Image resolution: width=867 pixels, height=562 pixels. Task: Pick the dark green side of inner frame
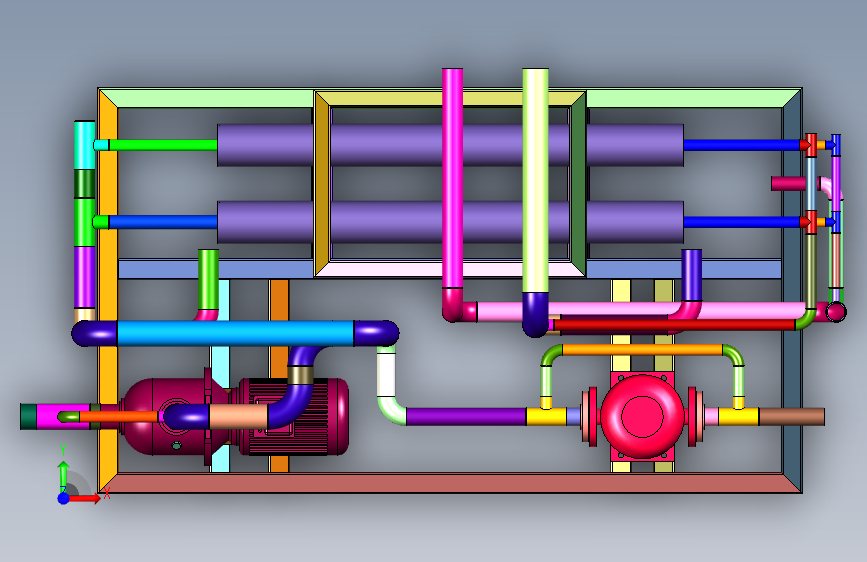578,184
